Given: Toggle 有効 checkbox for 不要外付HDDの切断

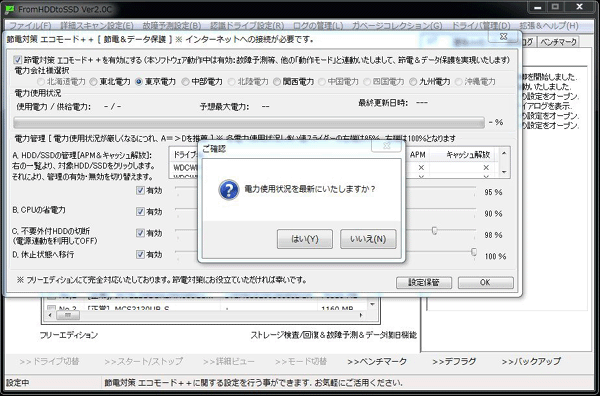Looking at the screenshot, I should 140,233.
